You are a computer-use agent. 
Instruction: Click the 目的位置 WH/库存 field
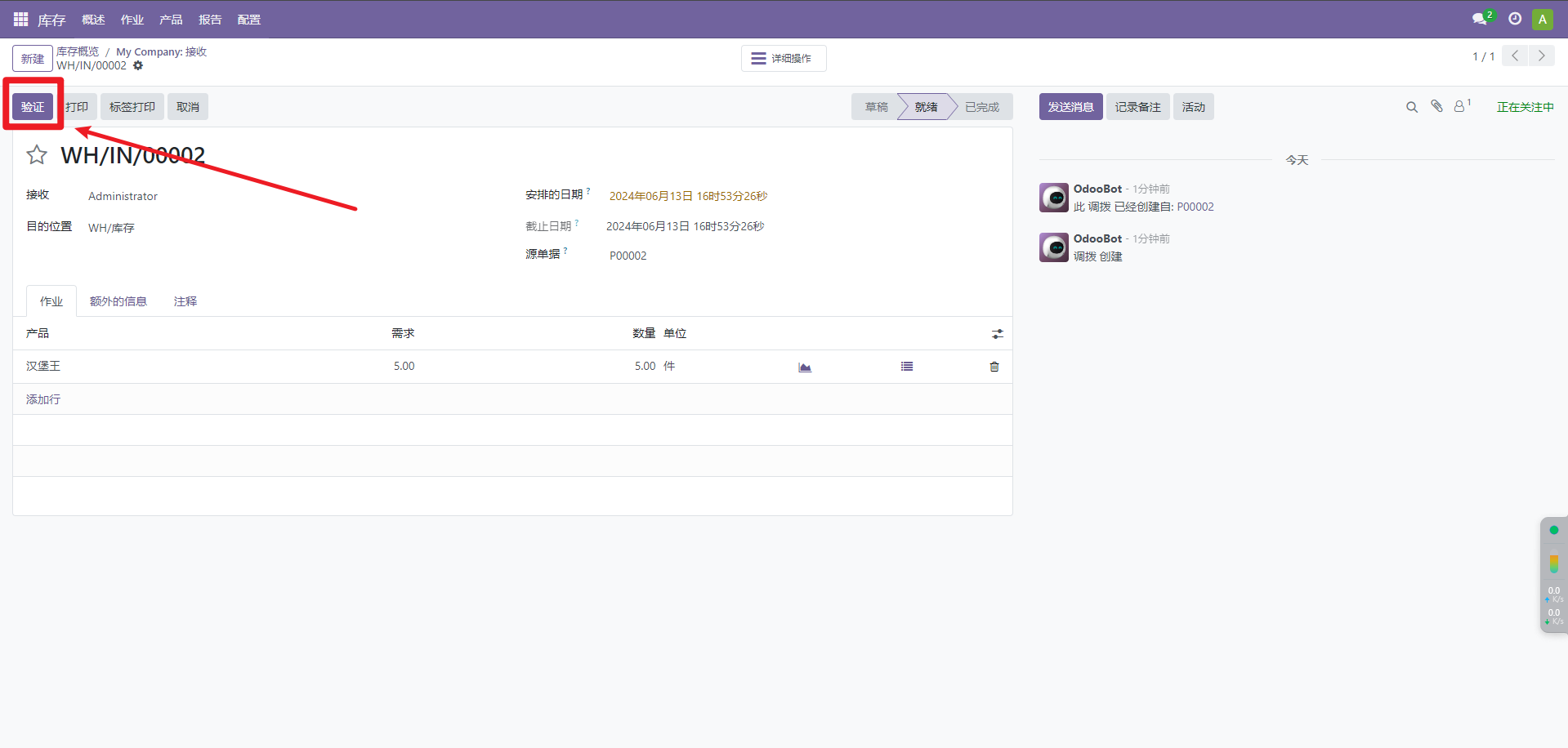pos(111,228)
